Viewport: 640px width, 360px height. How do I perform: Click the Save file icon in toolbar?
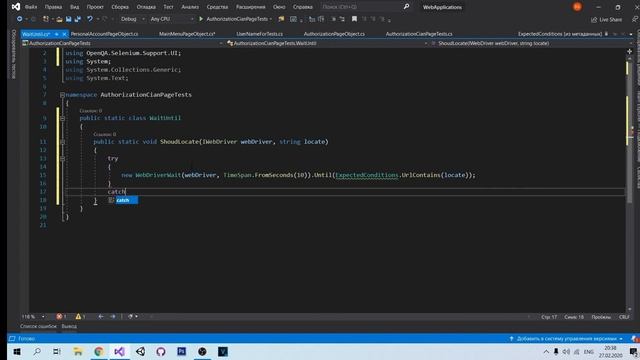click(x=68, y=19)
